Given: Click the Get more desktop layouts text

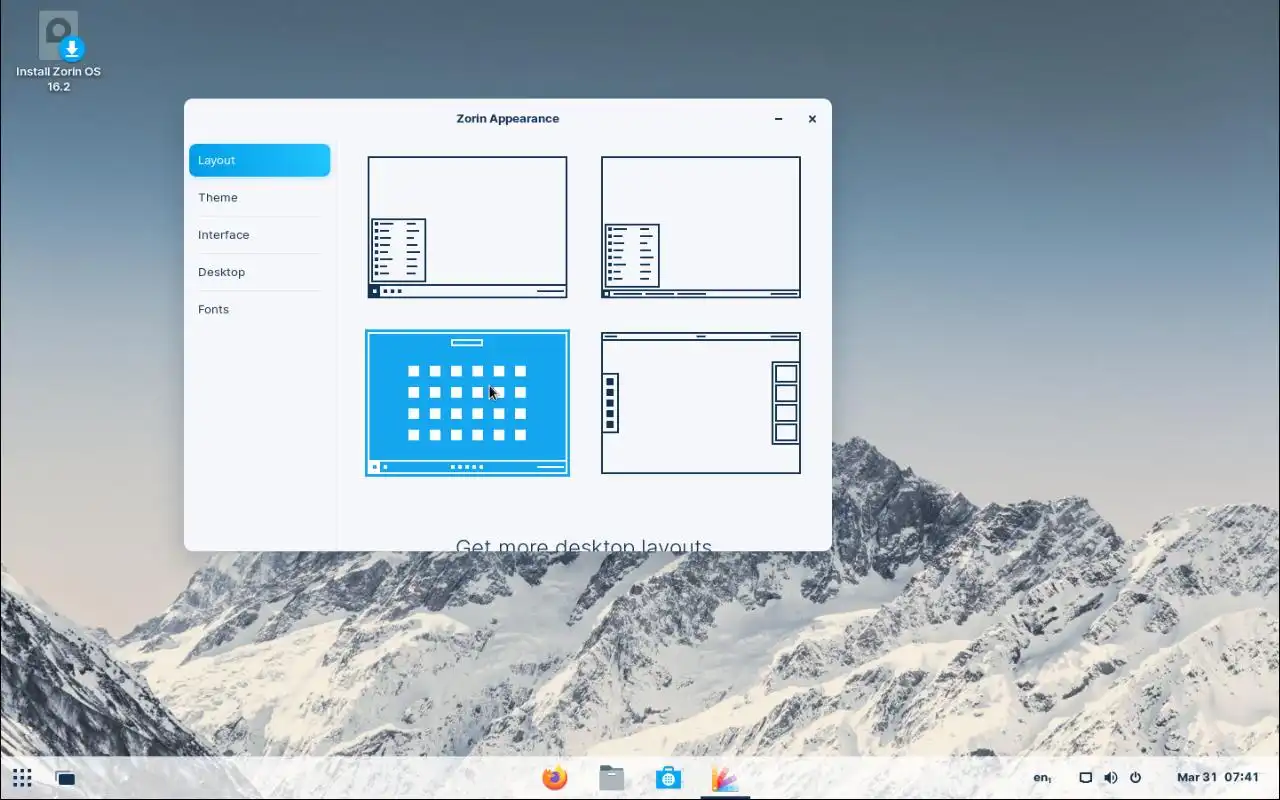Looking at the screenshot, I should click(x=584, y=546).
